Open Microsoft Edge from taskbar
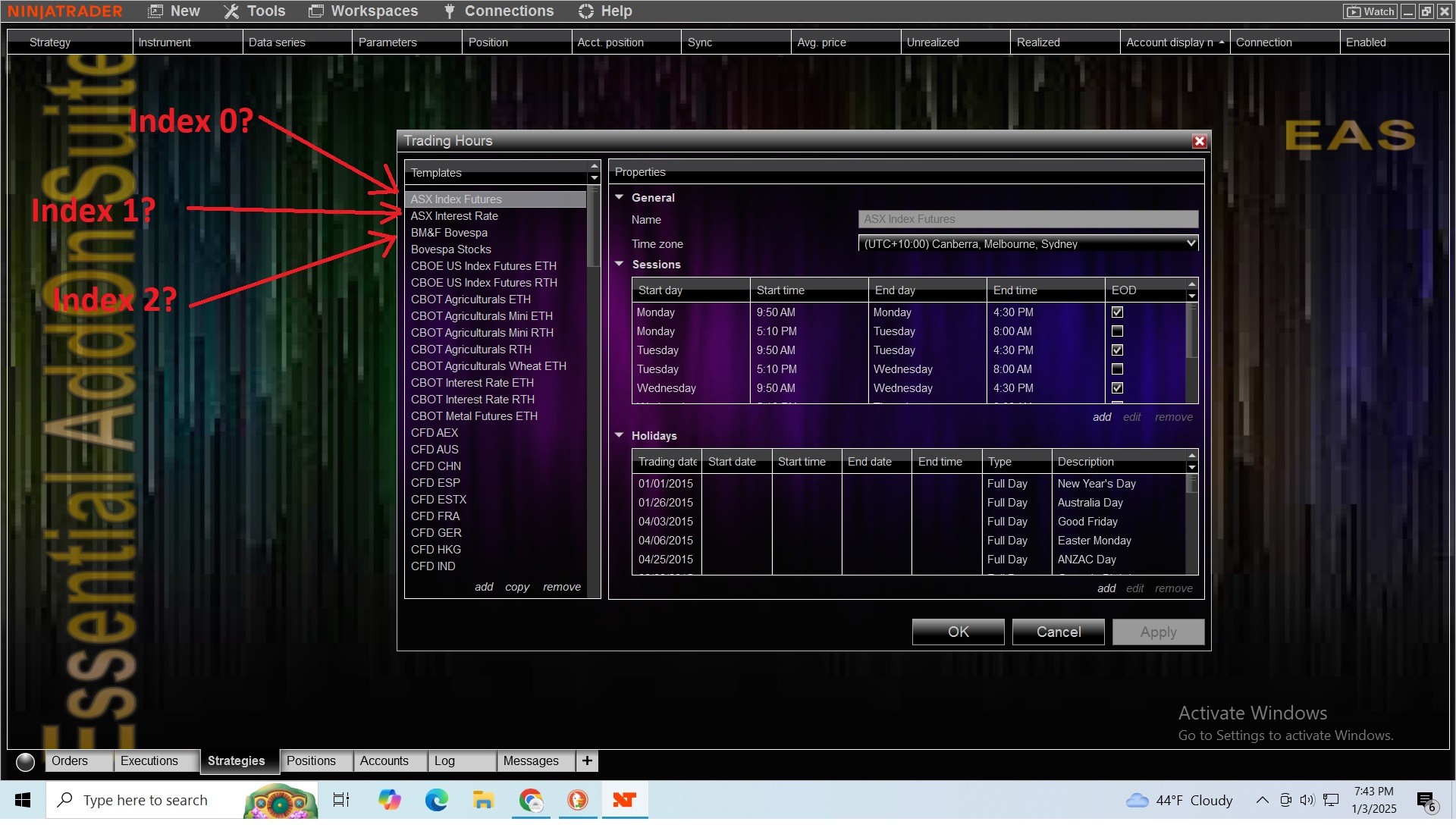 436,800
